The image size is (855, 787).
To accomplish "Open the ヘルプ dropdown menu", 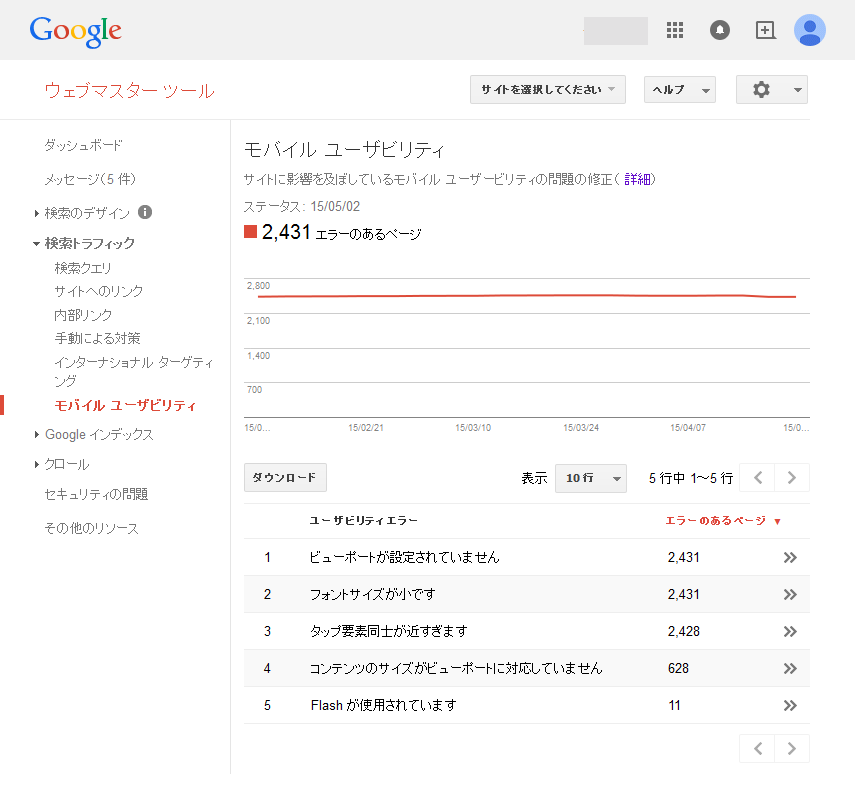I will 679,89.
